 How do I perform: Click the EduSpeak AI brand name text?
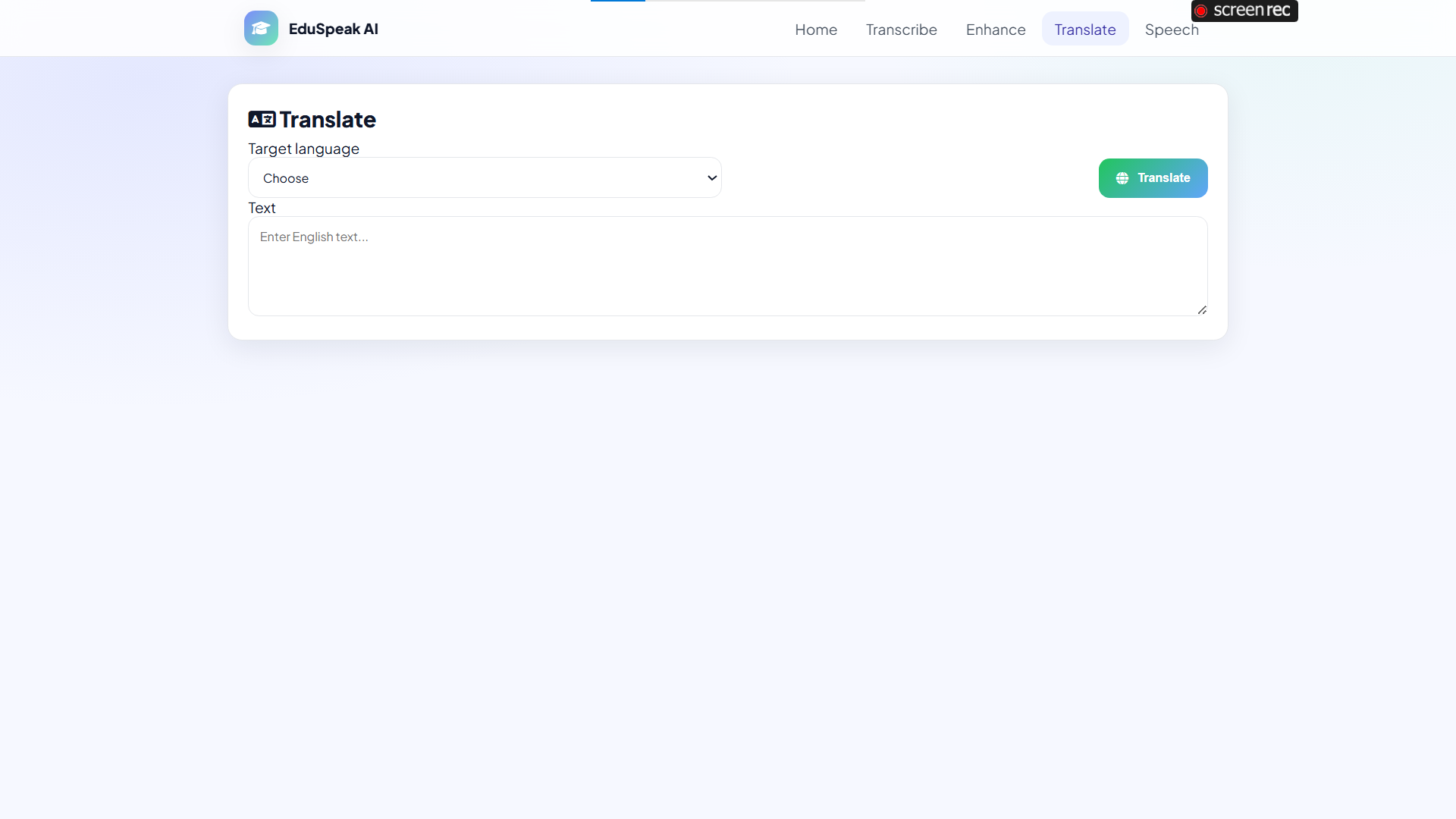pos(333,29)
